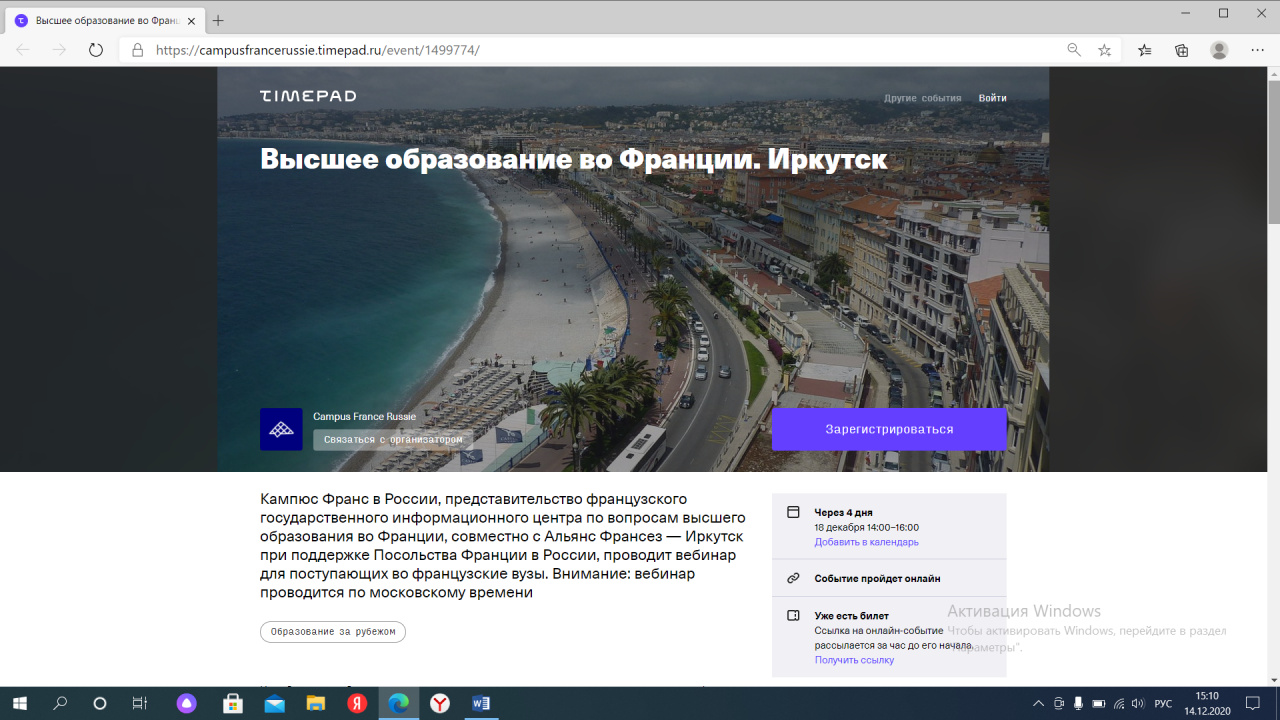Click the TIMEPAD logo

point(308,96)
